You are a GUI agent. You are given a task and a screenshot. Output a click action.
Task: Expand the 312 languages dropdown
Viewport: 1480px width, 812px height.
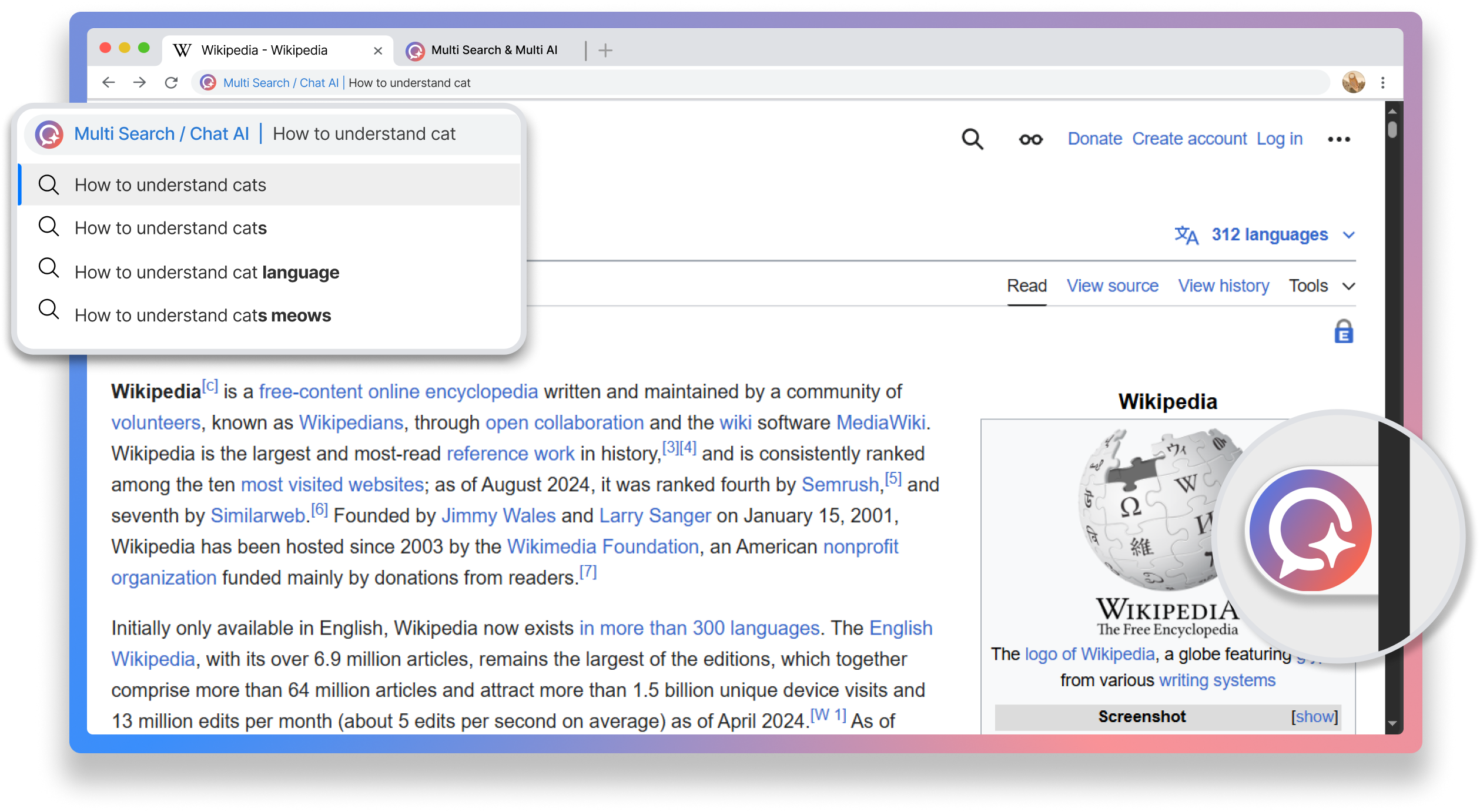(x=1268, y=235)
